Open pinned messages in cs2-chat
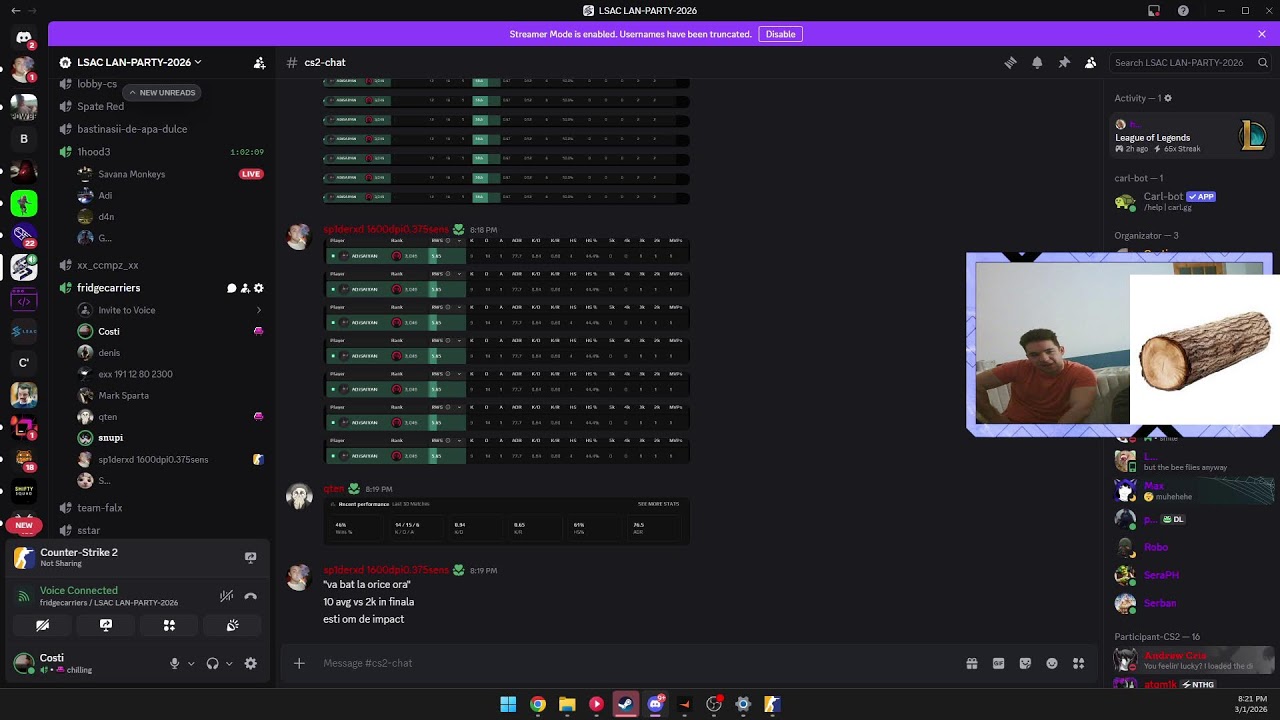 coord(1064,62)
